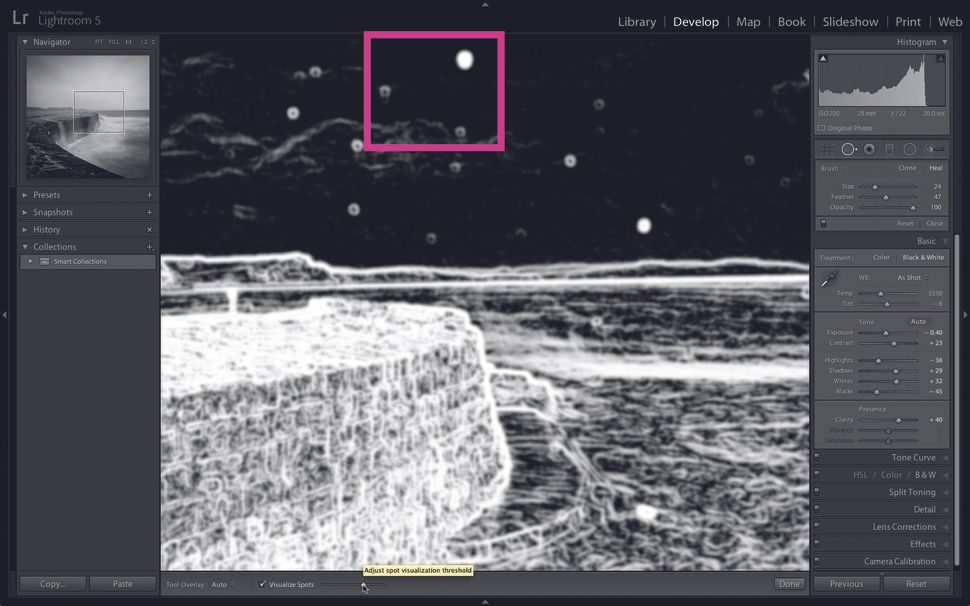Click the Feather slider in Spot Removal
The height and width of the screenshot is (606, 970).
point(886,197)
